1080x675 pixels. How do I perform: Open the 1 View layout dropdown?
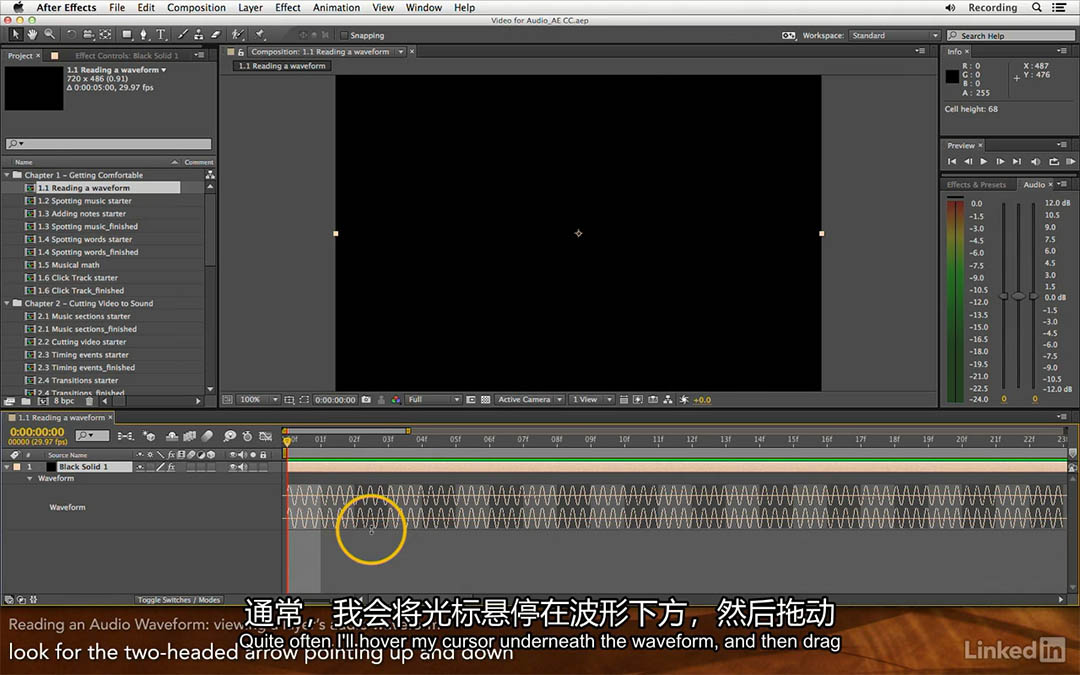(592, 399)
